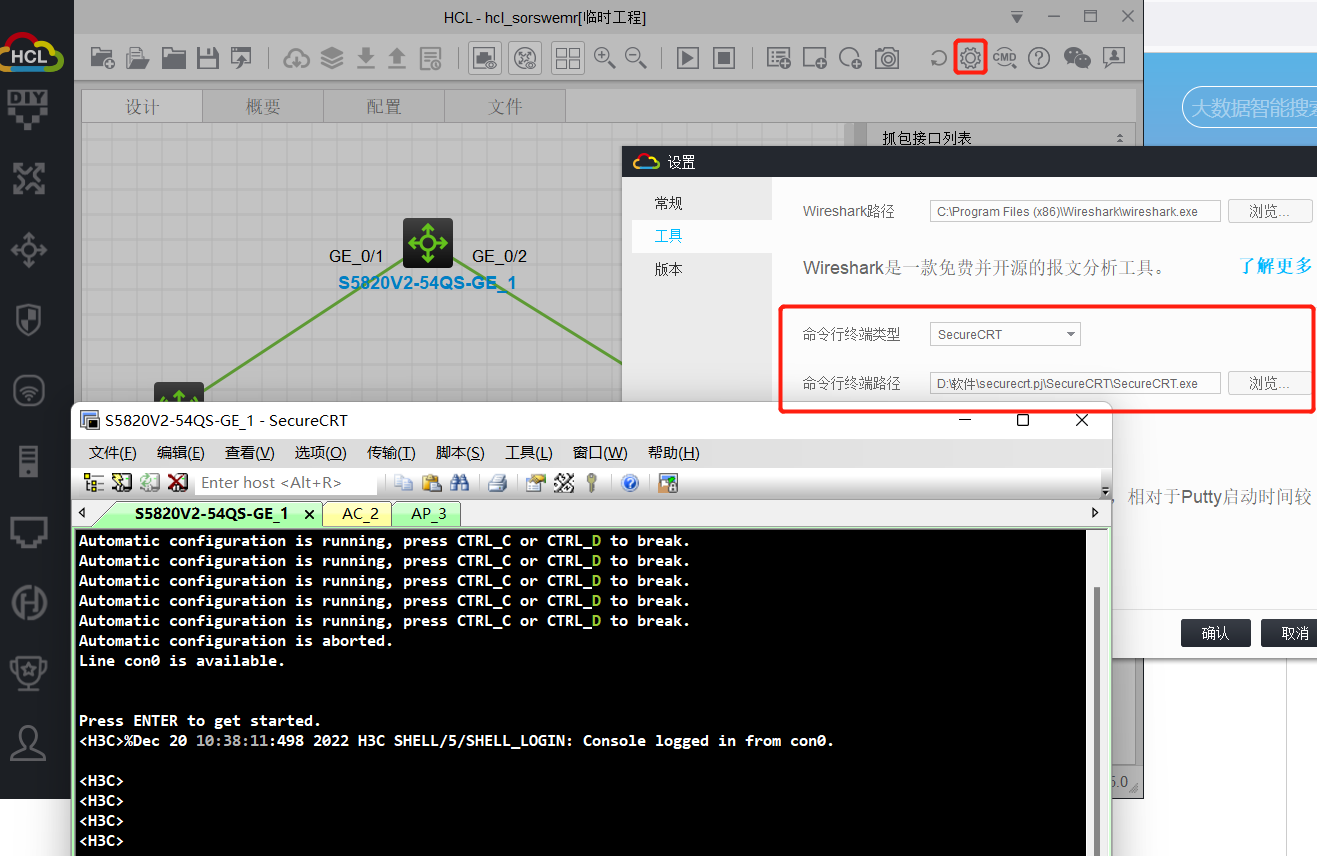Image resolution: width=1317 pixels, height=856 pixels.
Task: Open the CMD command line tool icon
Action: click(1004, 58)
